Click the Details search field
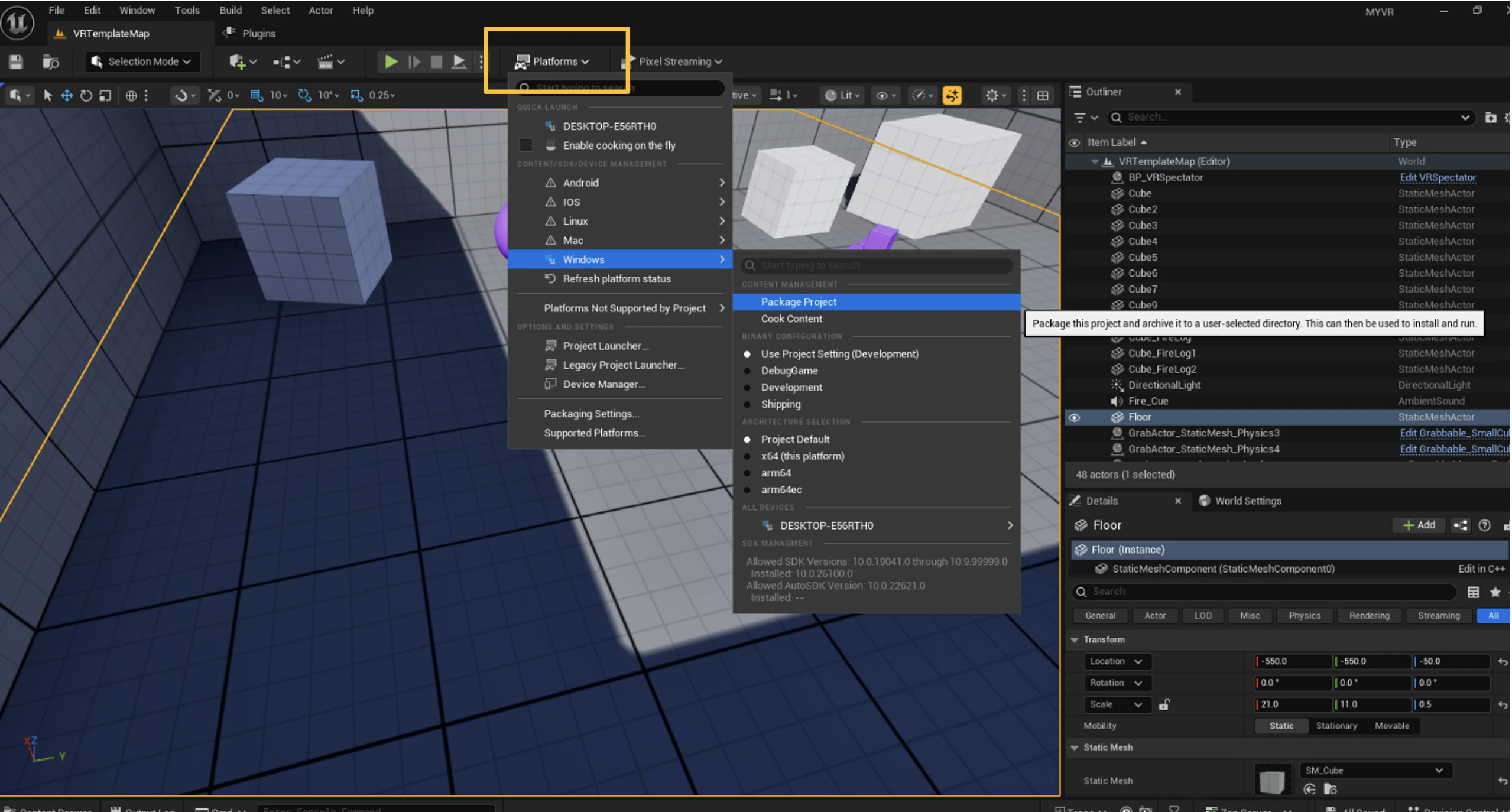1512x812 pixels. click(x=1264, y=592)
